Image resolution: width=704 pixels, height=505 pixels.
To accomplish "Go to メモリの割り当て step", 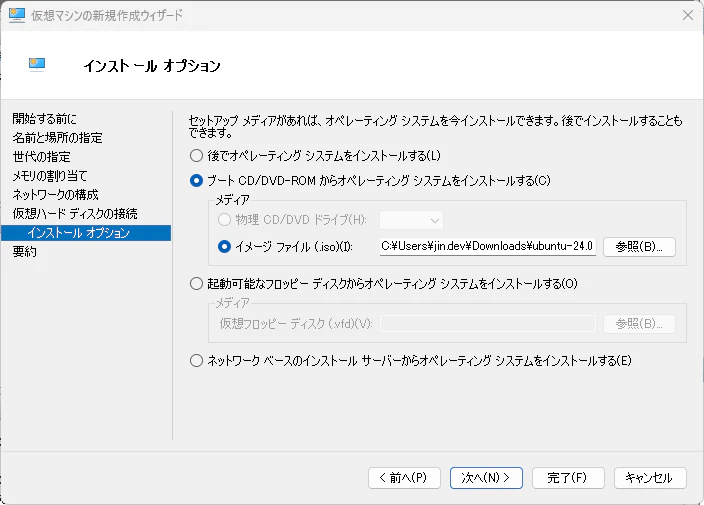I will [50, 176].
